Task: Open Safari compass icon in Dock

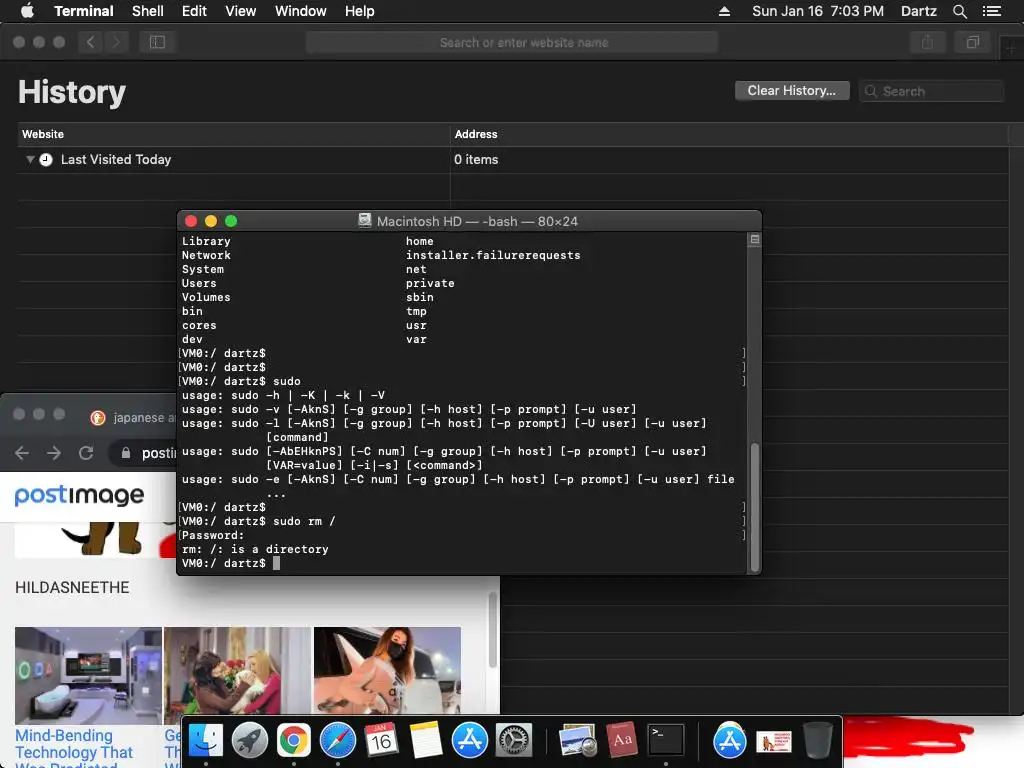Action: [x=338, y=741]
